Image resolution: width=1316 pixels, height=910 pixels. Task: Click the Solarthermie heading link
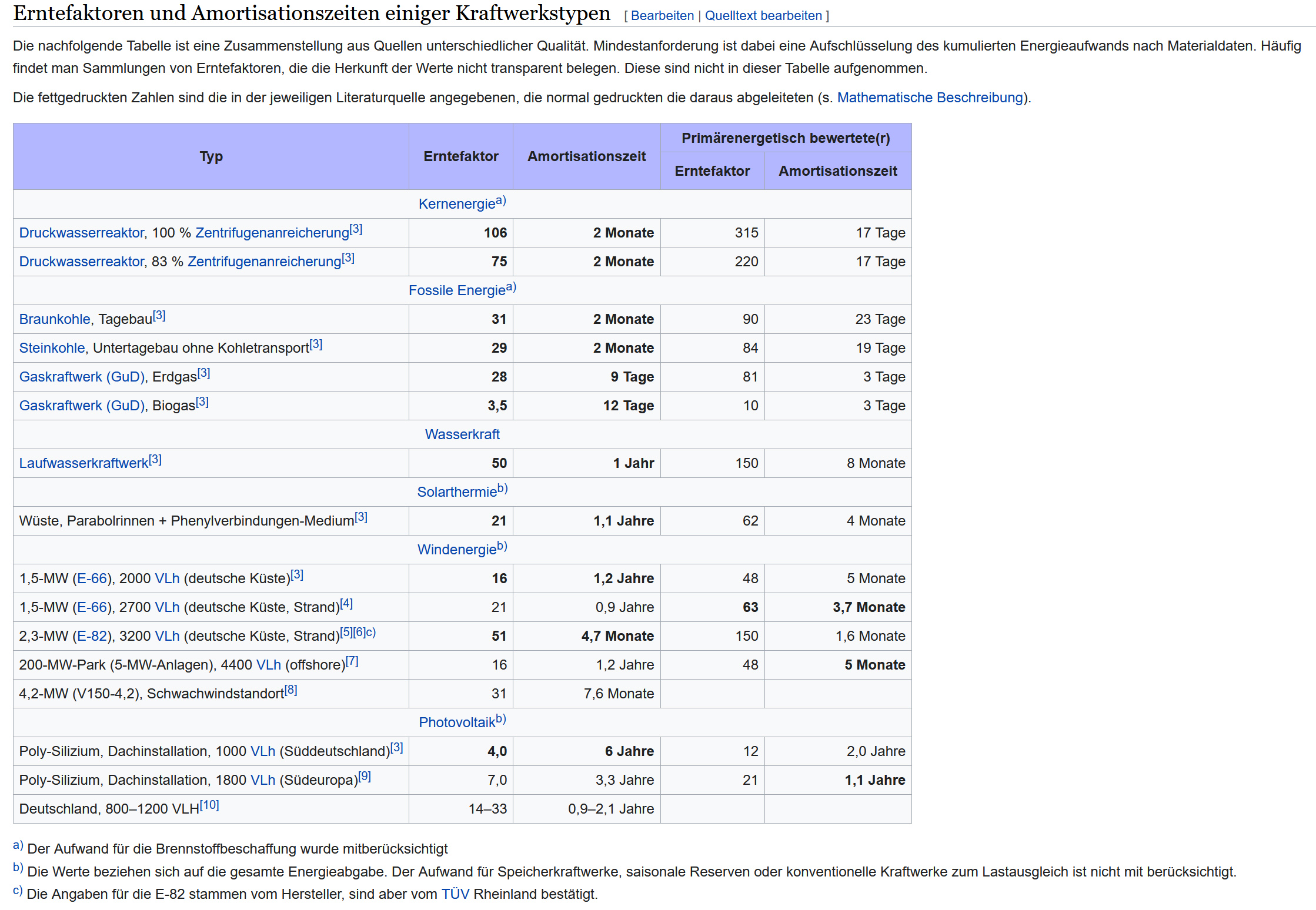coord(456,492)
